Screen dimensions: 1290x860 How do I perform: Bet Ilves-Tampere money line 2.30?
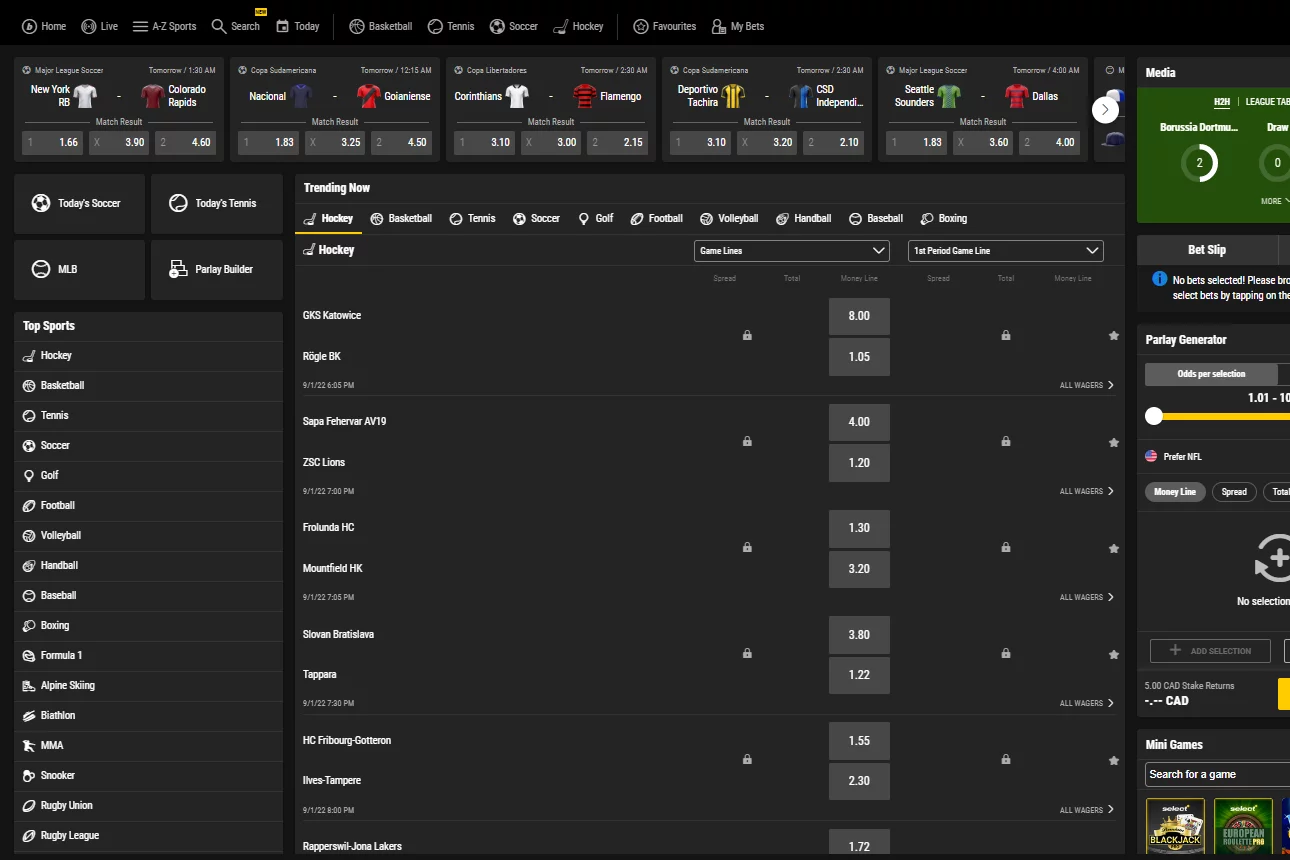859,781
